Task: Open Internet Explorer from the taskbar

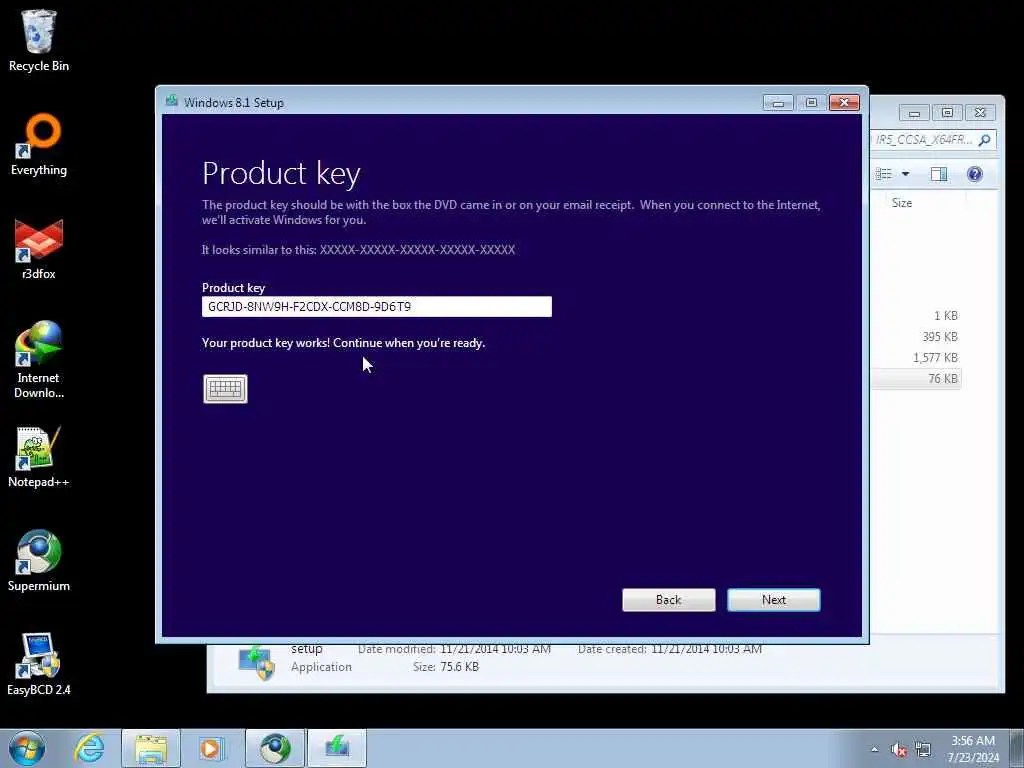Action: 89,748
